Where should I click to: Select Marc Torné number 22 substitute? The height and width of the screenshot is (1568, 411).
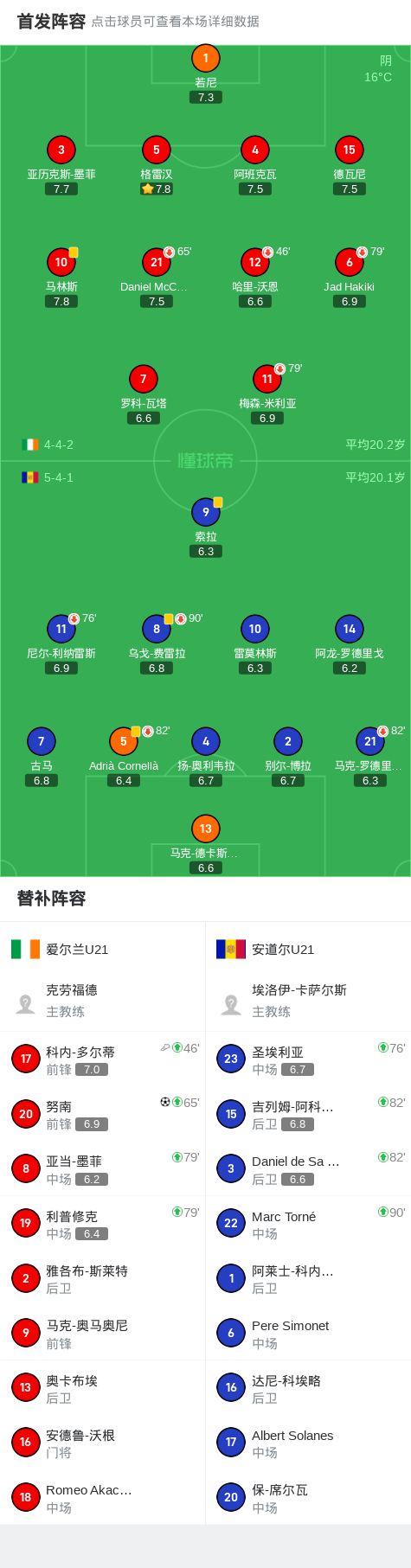click(x=308, y=1223)
